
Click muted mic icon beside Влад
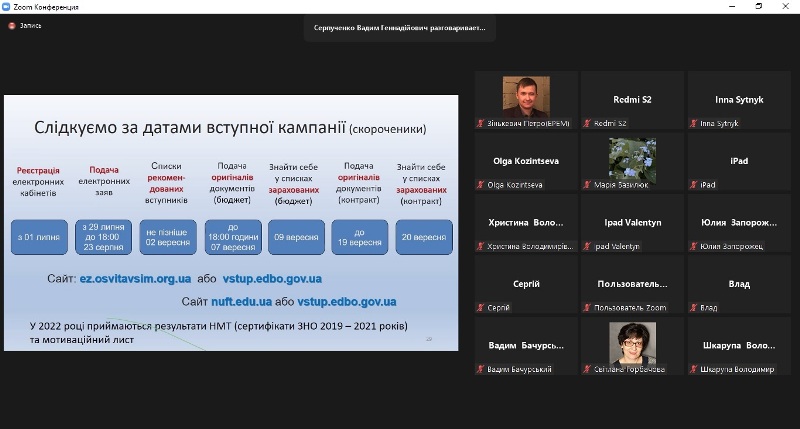[693, 308]
